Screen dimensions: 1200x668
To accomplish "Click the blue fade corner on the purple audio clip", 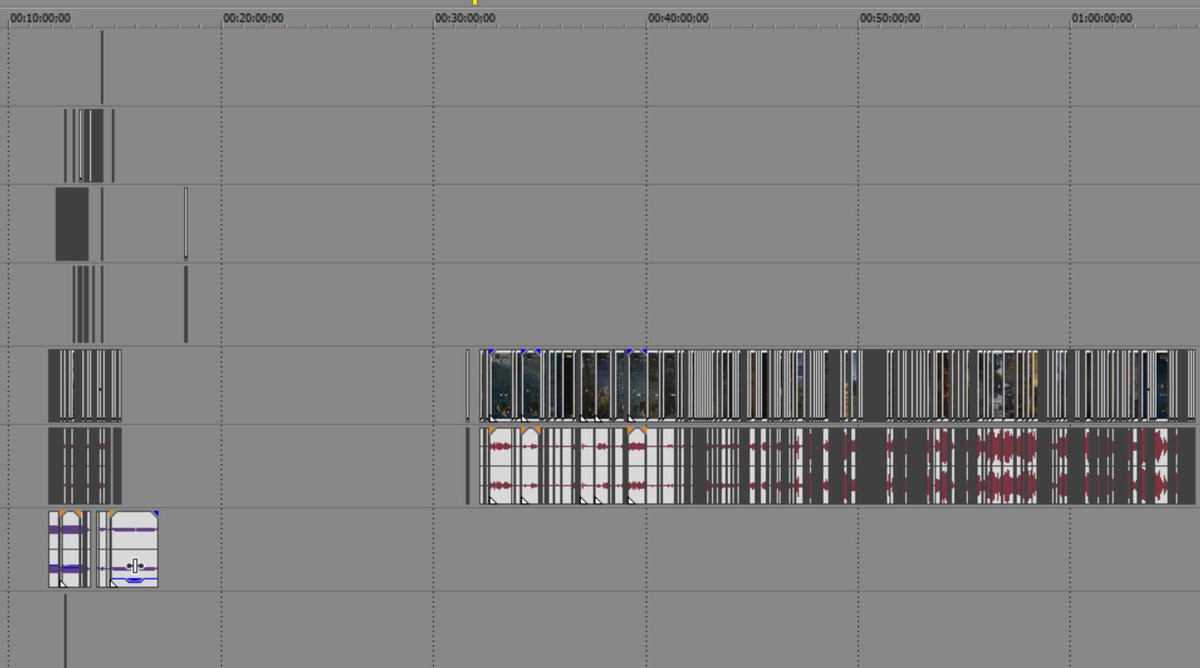I will click(155, 514).
